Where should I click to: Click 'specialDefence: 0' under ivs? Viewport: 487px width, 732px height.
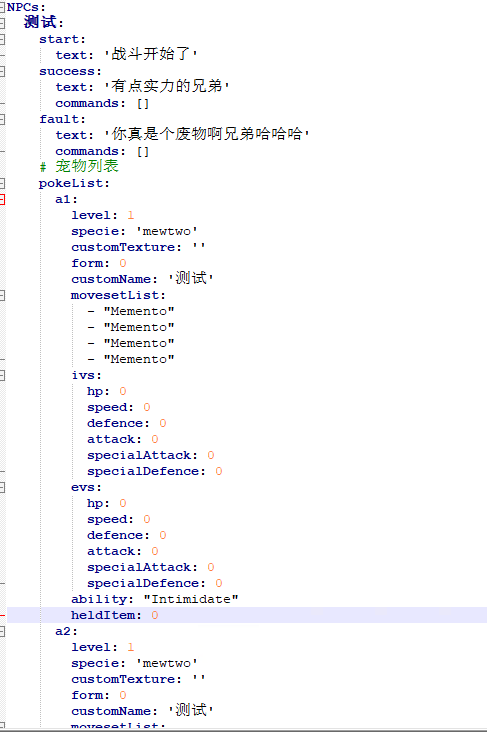155,472
